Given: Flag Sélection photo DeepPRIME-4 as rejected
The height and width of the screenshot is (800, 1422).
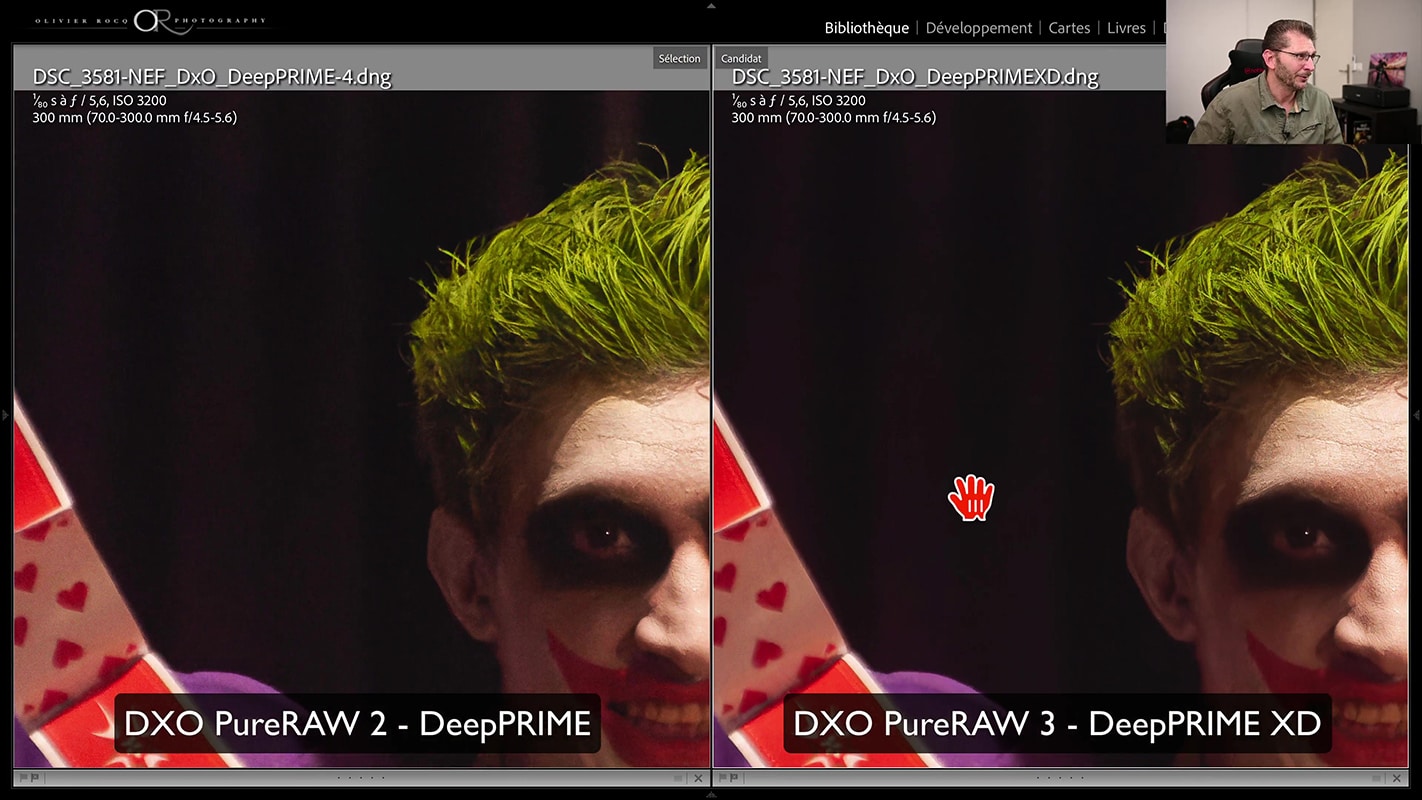Looking at the screenshot, I should [34, 778].
